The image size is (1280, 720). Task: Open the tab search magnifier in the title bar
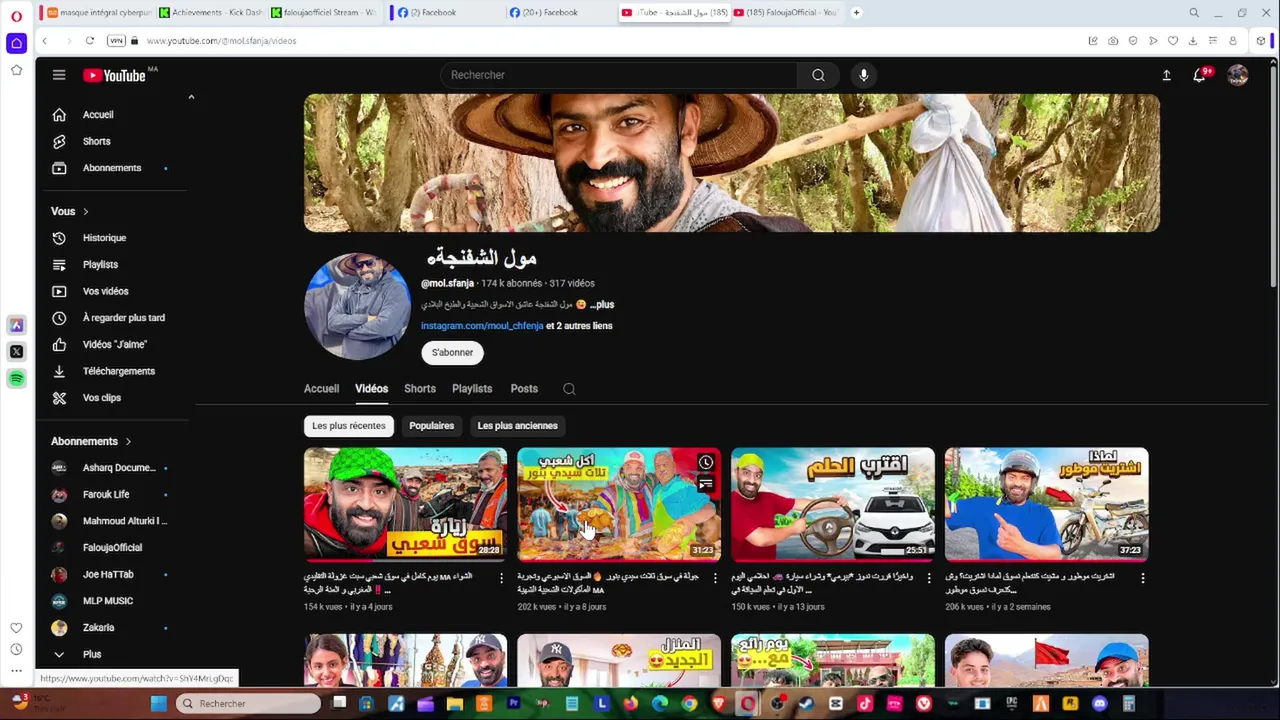pos(1194,13)
